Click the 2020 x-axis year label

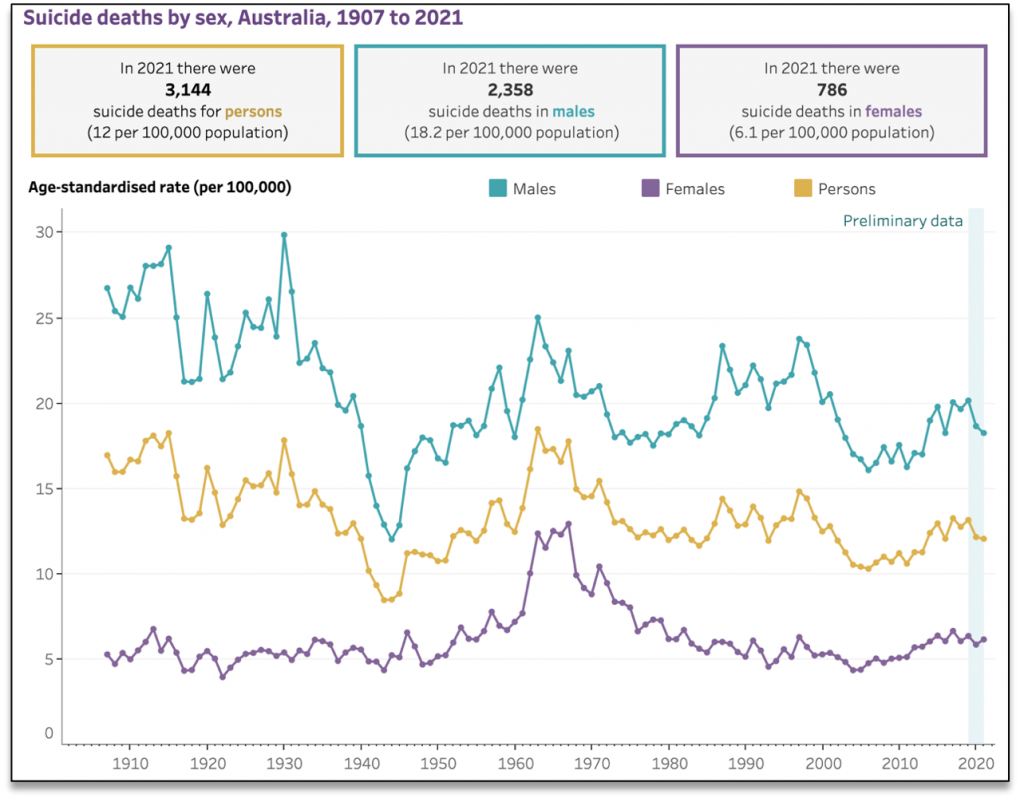(976, 763)
